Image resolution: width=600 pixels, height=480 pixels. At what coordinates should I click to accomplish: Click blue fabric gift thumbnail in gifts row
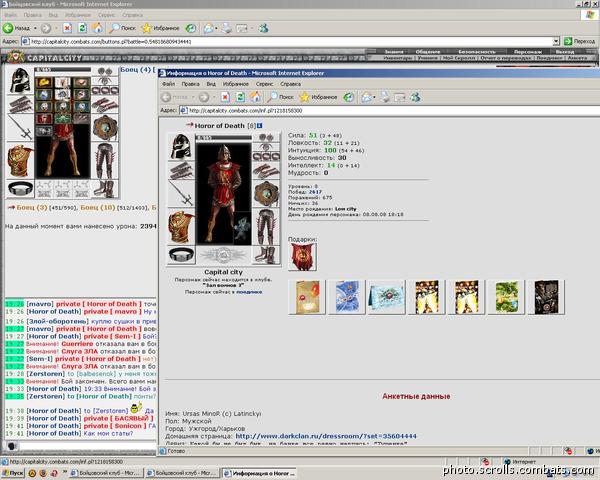(347, 297)
